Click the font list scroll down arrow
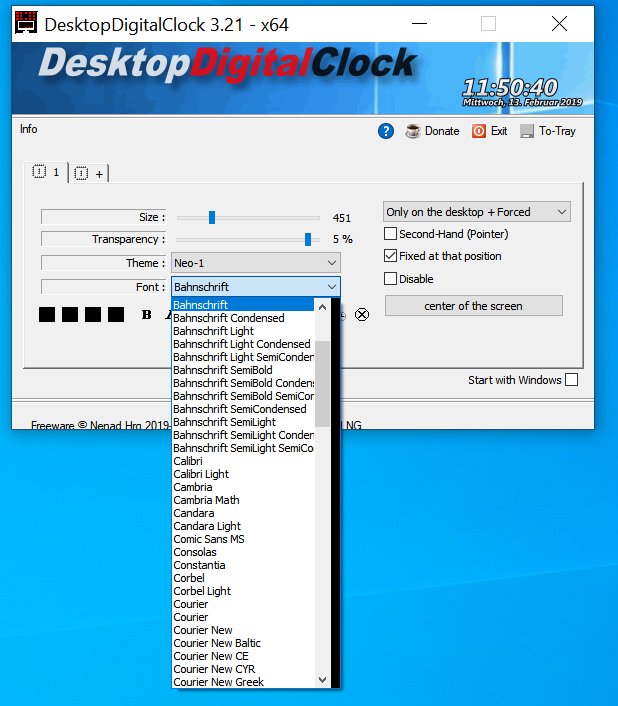 322,679
